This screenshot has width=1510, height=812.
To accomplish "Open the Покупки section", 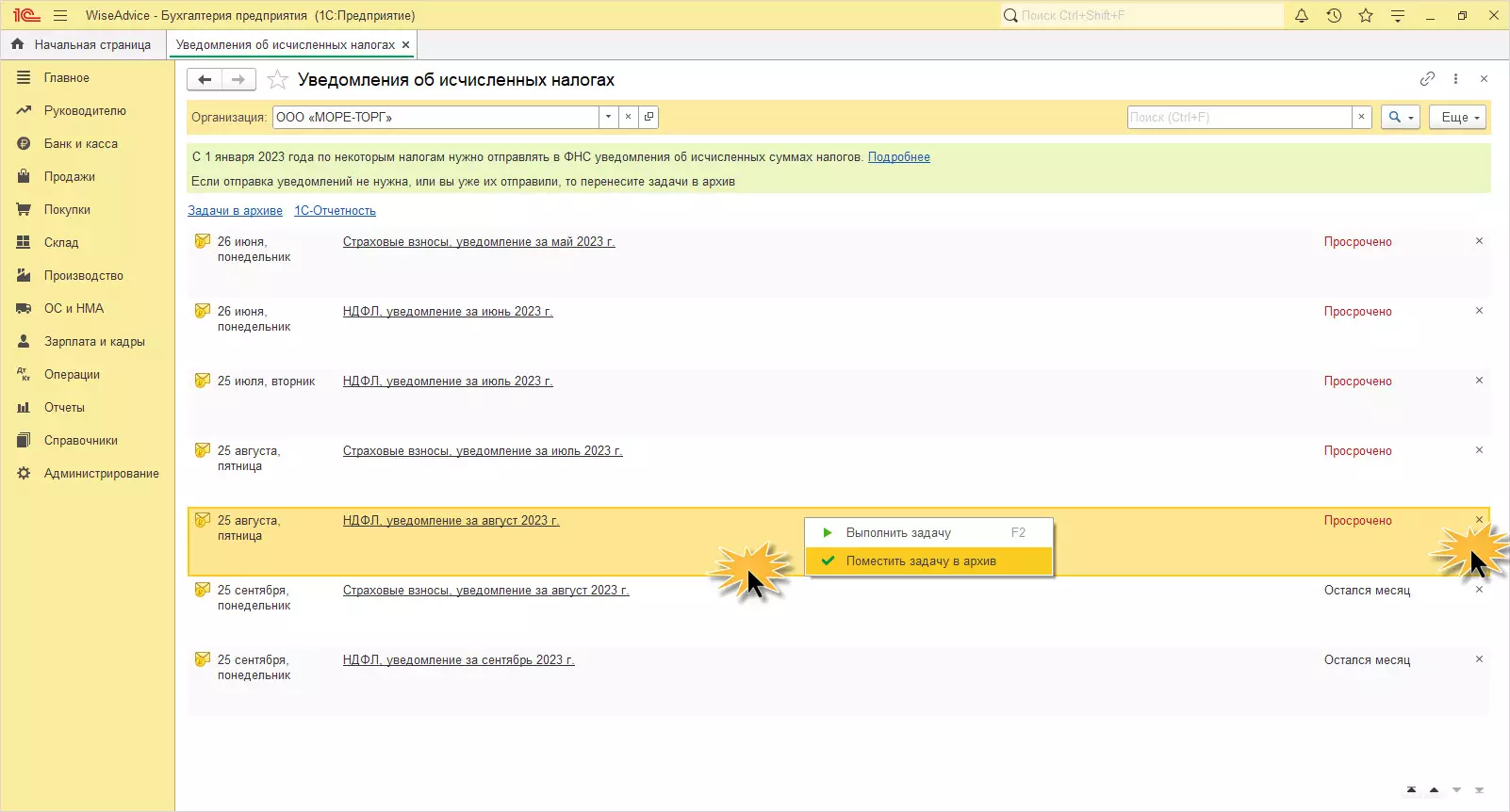I will pyautogui.click(x=67, y=210).
